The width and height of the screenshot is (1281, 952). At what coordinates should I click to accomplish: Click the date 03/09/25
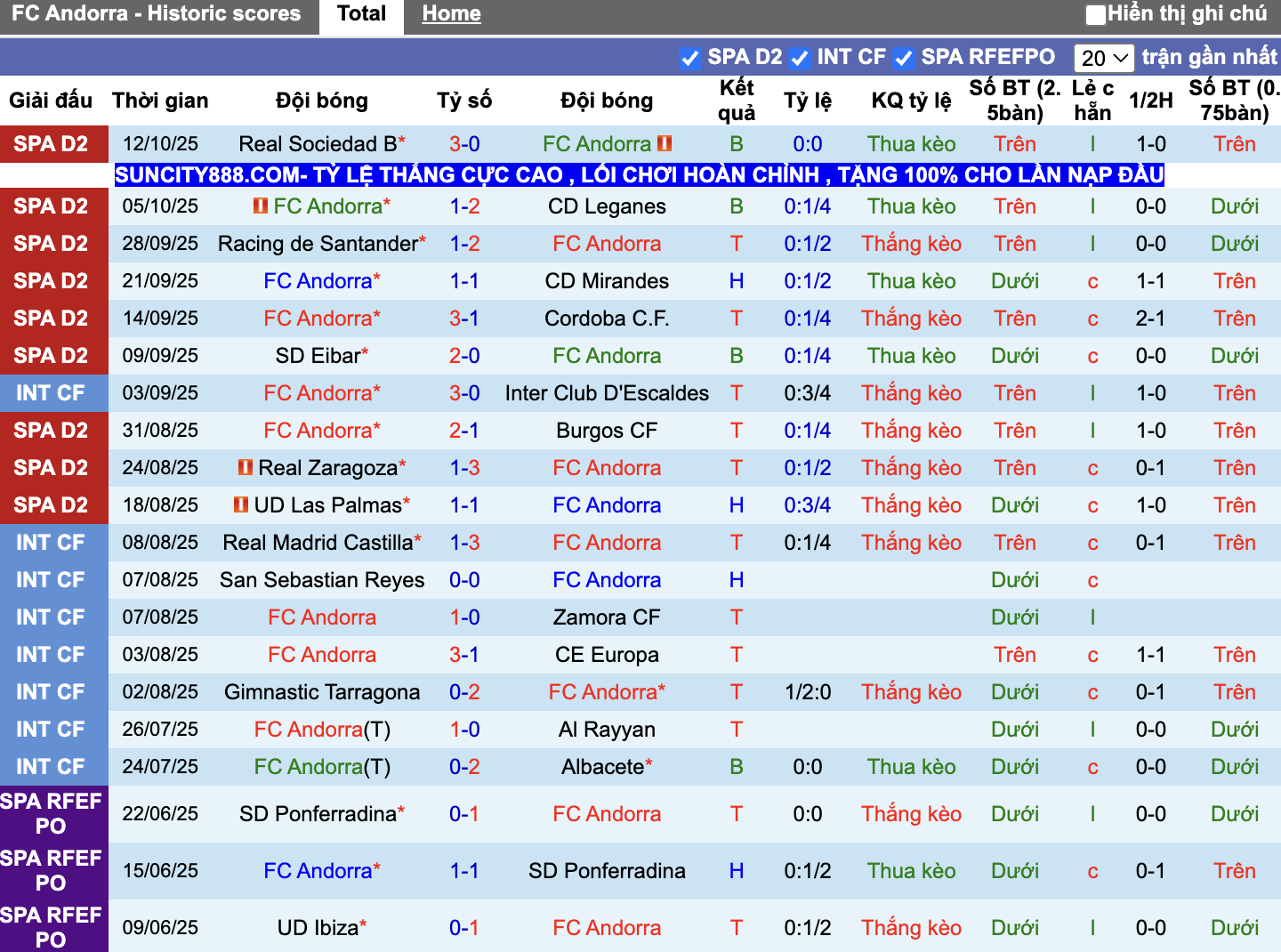[x=160, y=393]
